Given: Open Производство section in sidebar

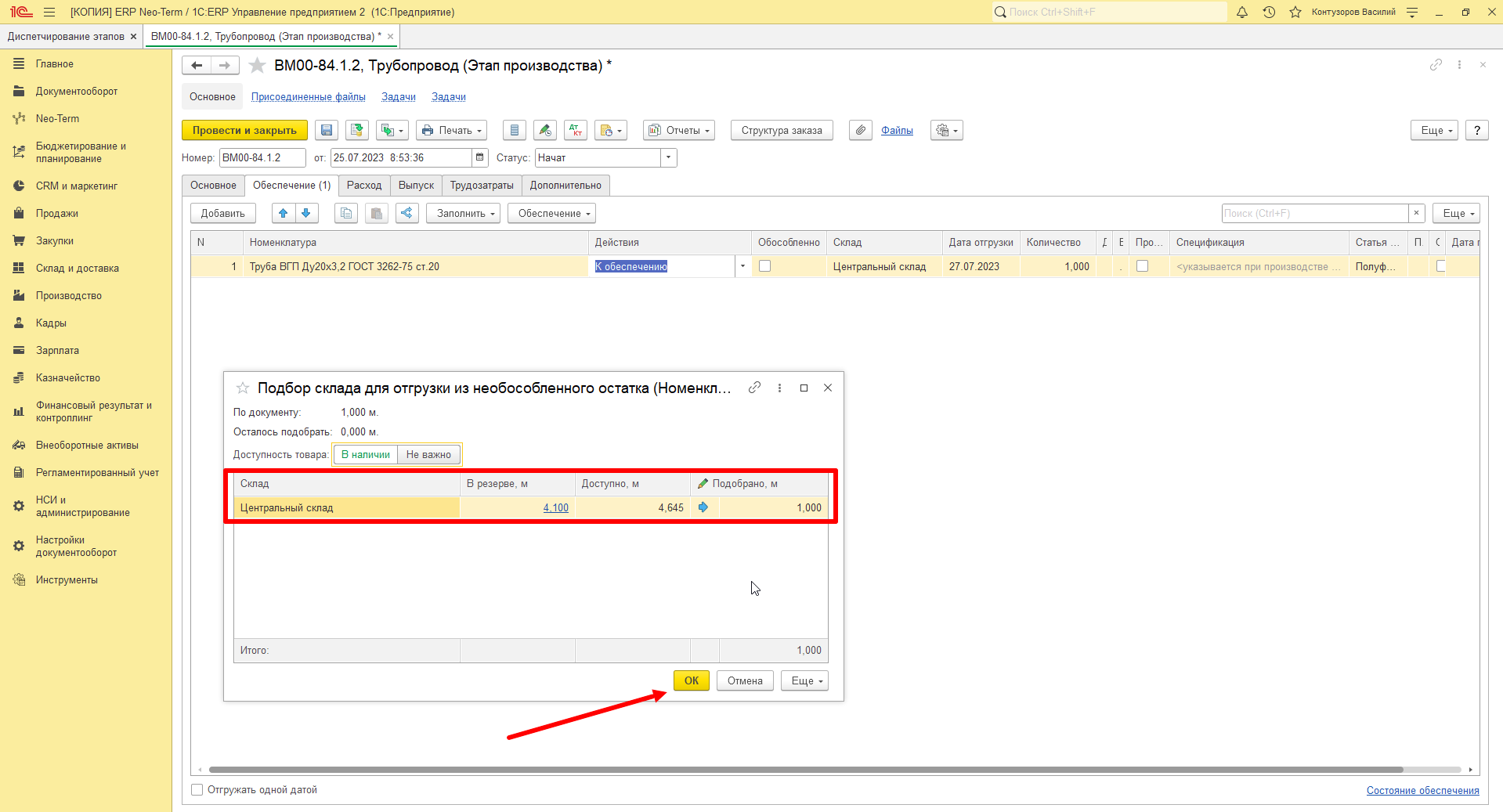Looking at the screenshot, I should pyautogui.click(x=69, y=296).
